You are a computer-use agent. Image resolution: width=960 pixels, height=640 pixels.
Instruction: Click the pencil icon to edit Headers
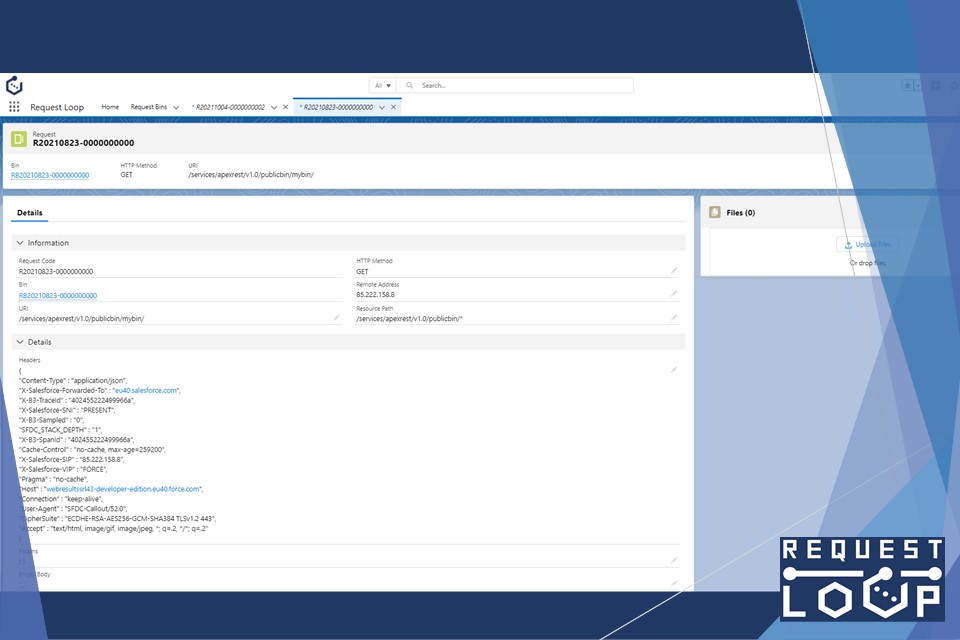[674, 369]
